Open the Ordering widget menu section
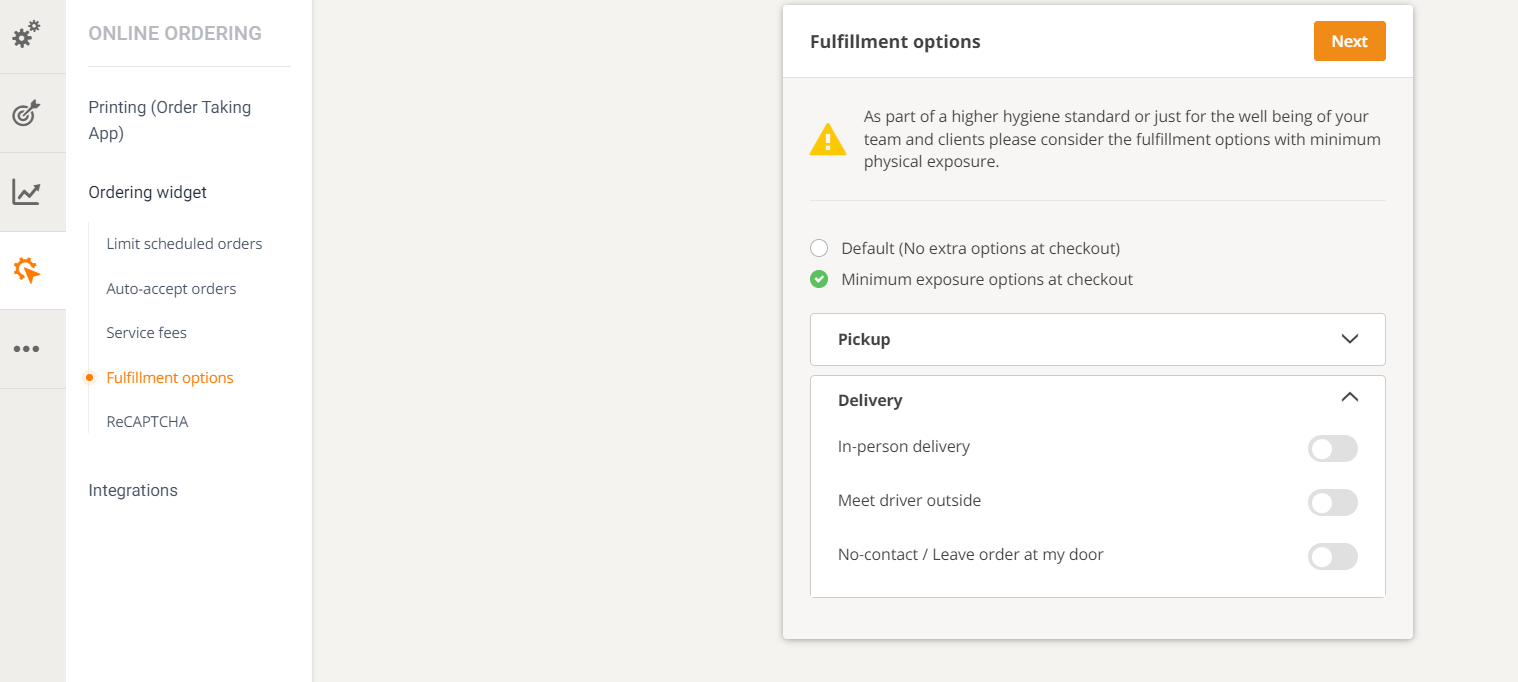The image size is (1518, 682). (x=148, y=192)
